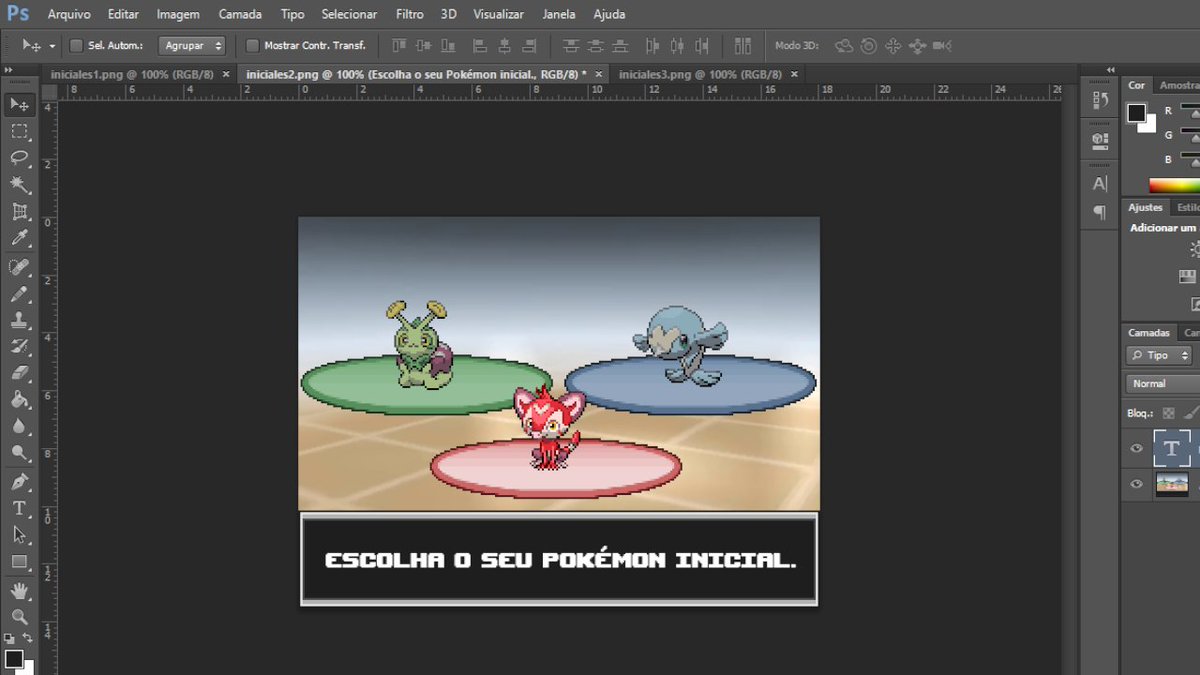Select the Eraser tool
1200x675 pixels.
(x=19, y=373)
